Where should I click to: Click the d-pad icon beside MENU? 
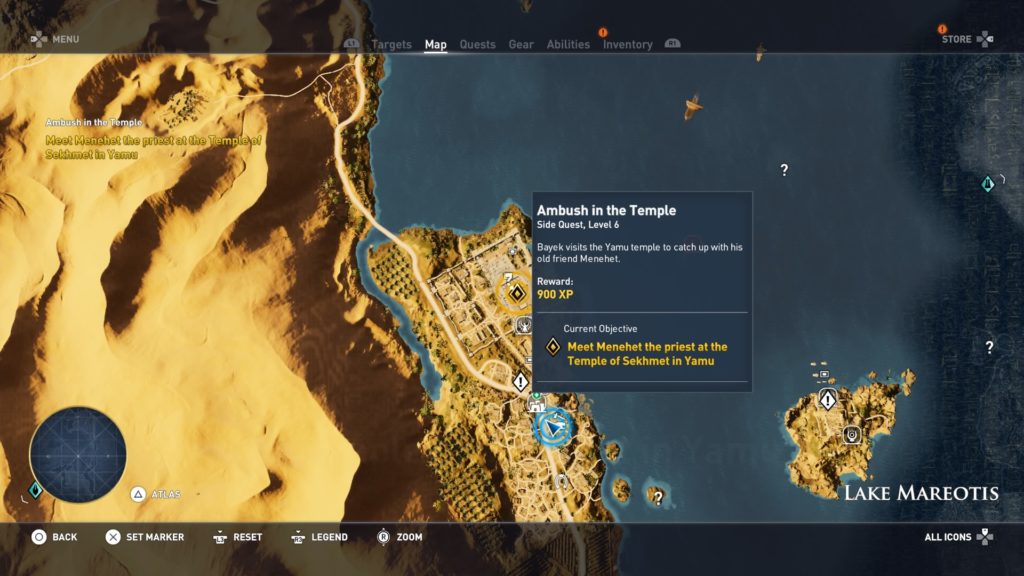click(x=39, y=39)
